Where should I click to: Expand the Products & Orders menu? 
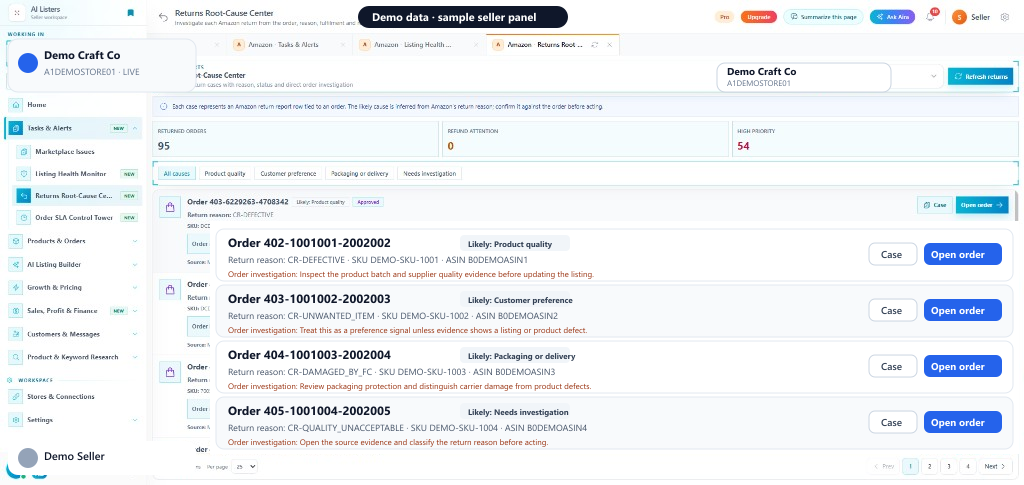[x=135, y=241]
